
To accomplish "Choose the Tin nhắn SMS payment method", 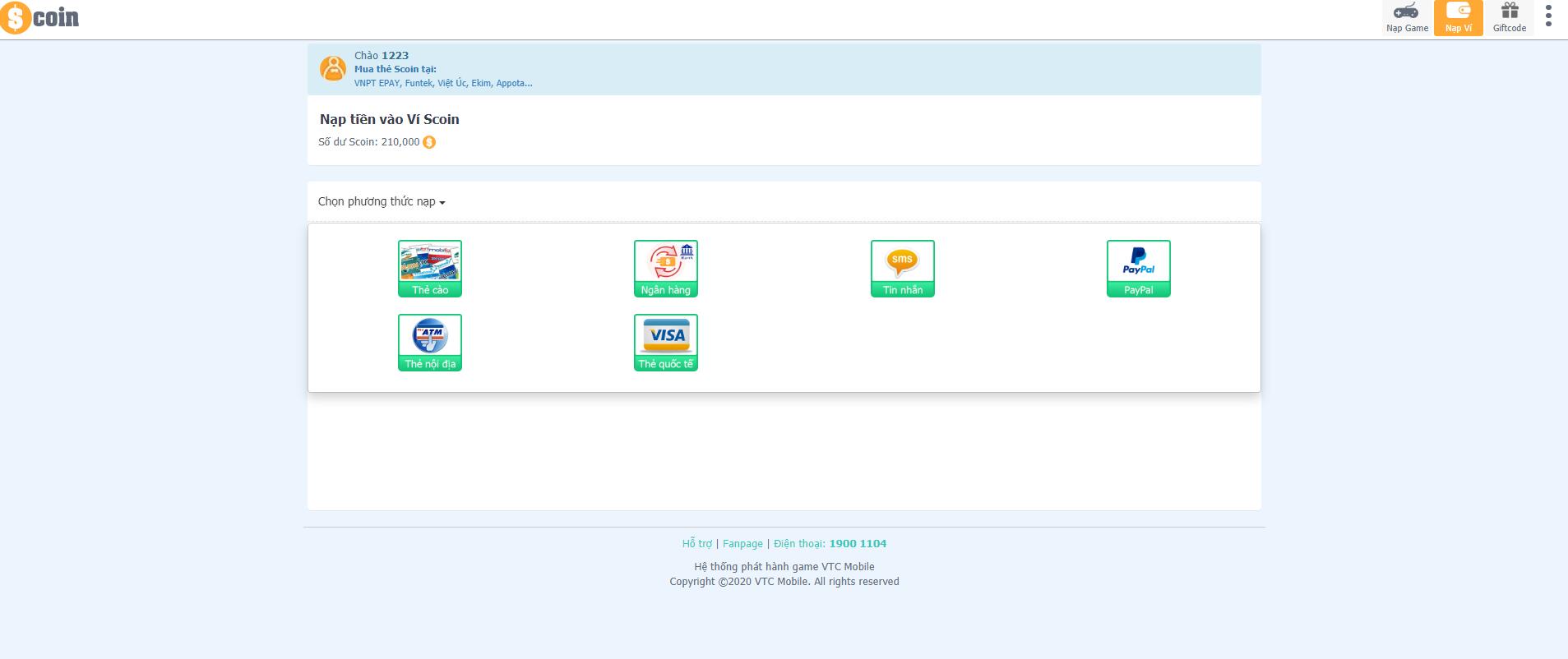I will tap(903, 268).
